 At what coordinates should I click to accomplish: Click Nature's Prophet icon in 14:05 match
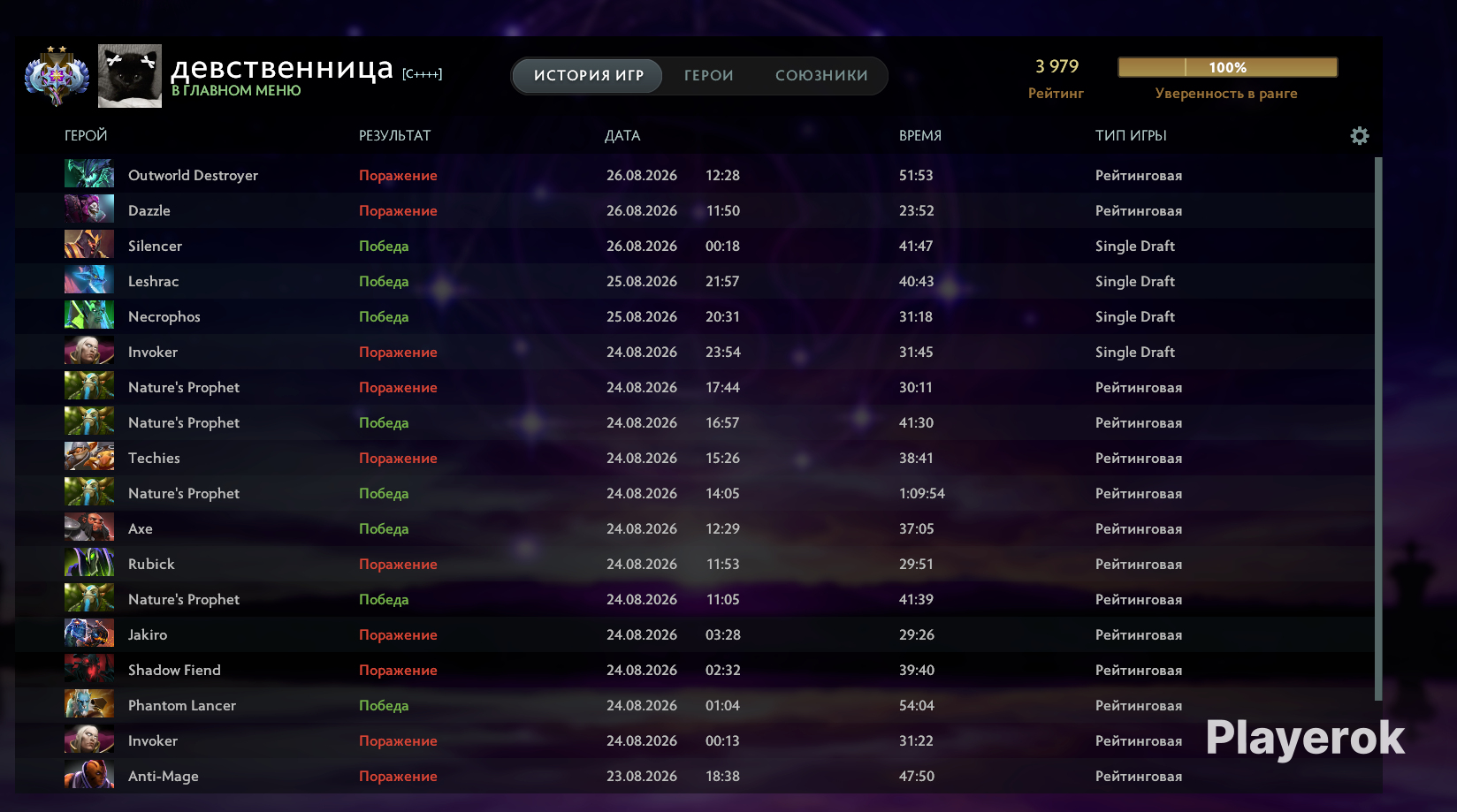coord(89,491)
